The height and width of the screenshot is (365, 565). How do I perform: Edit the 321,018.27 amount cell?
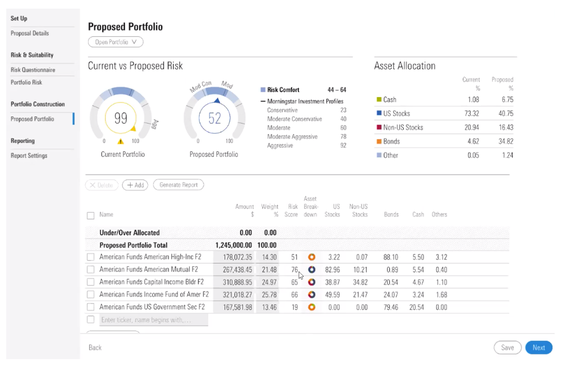pos(233,295)
